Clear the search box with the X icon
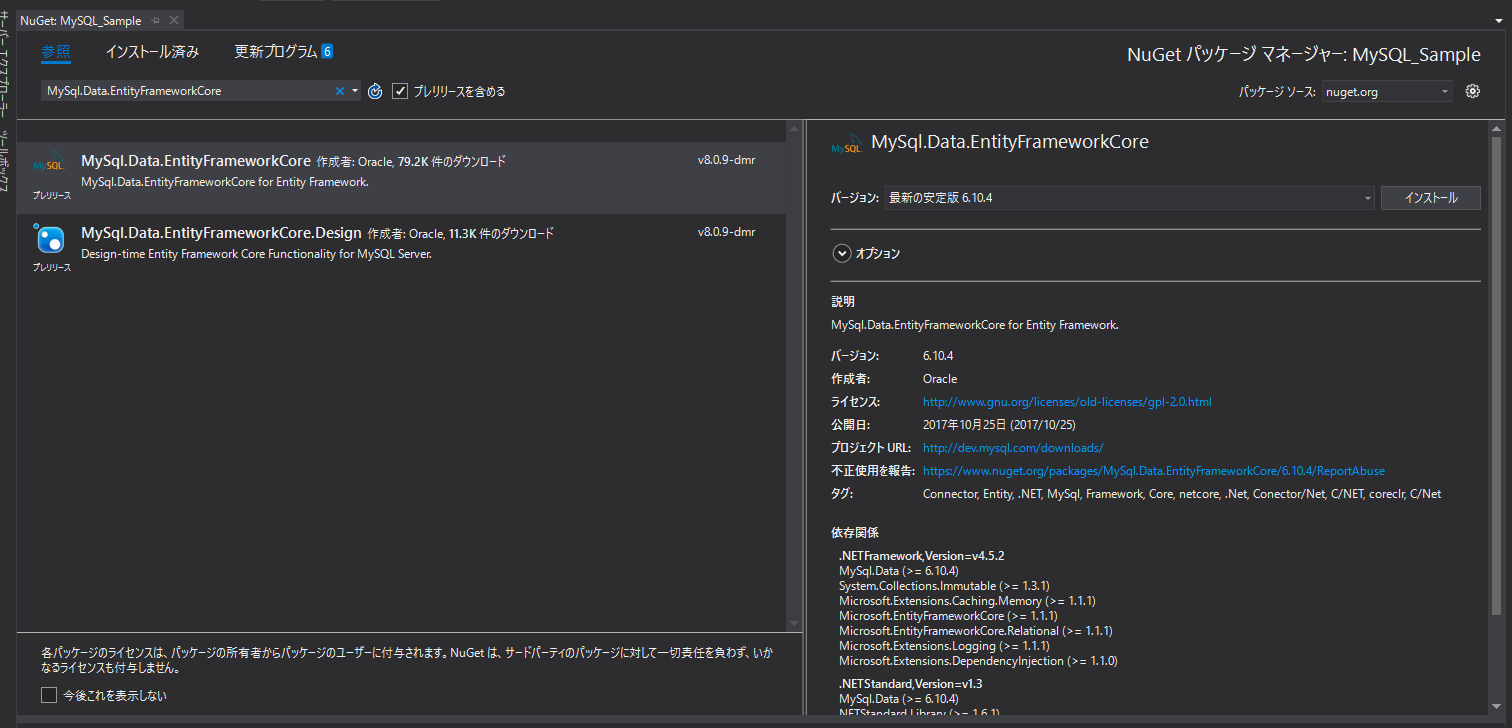 tap(338, 90)
